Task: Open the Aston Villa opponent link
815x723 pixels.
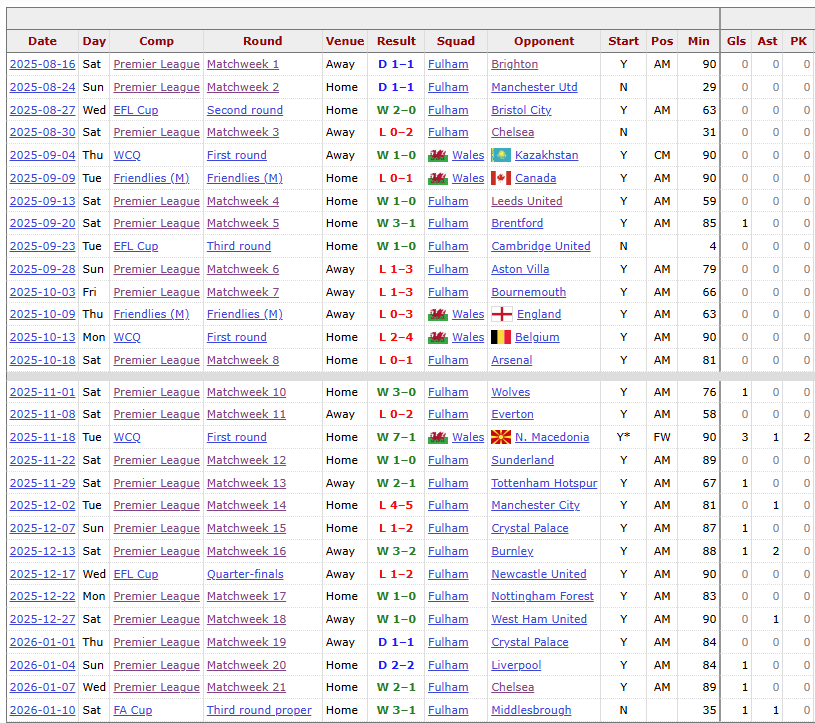Action: [x=520, y=269]
